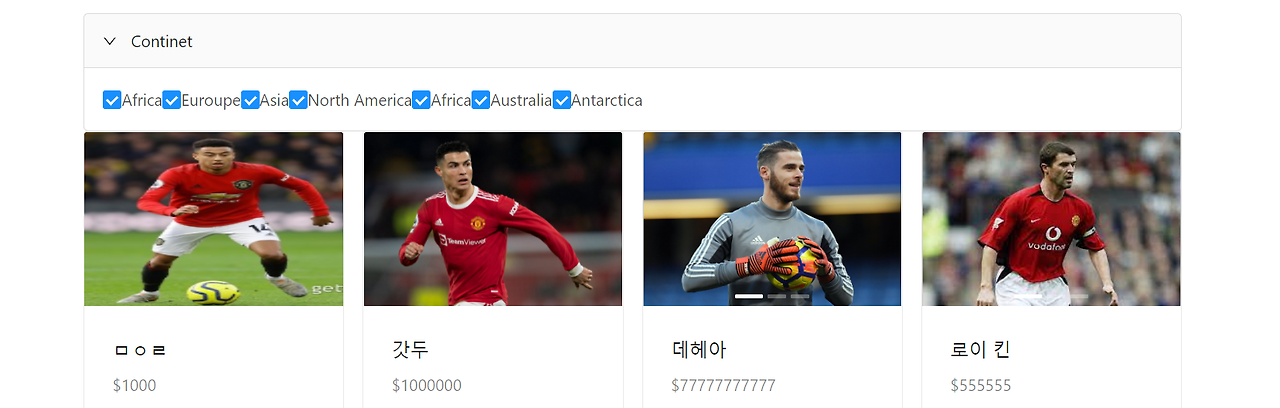Uncheck the first Africa checkbox

[x=112, y=100]
